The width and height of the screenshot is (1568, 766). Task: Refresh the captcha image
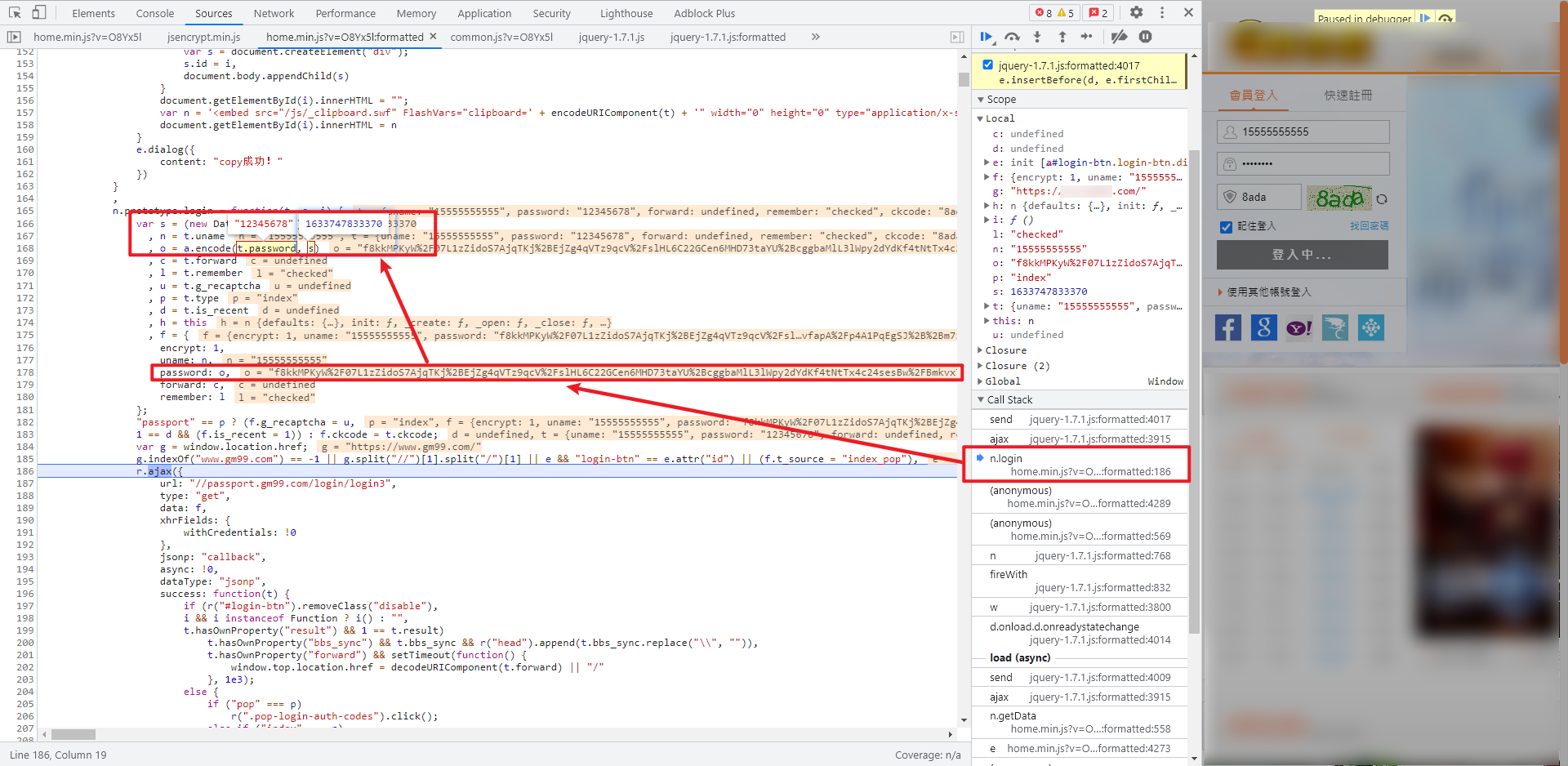click(1382, 198)
